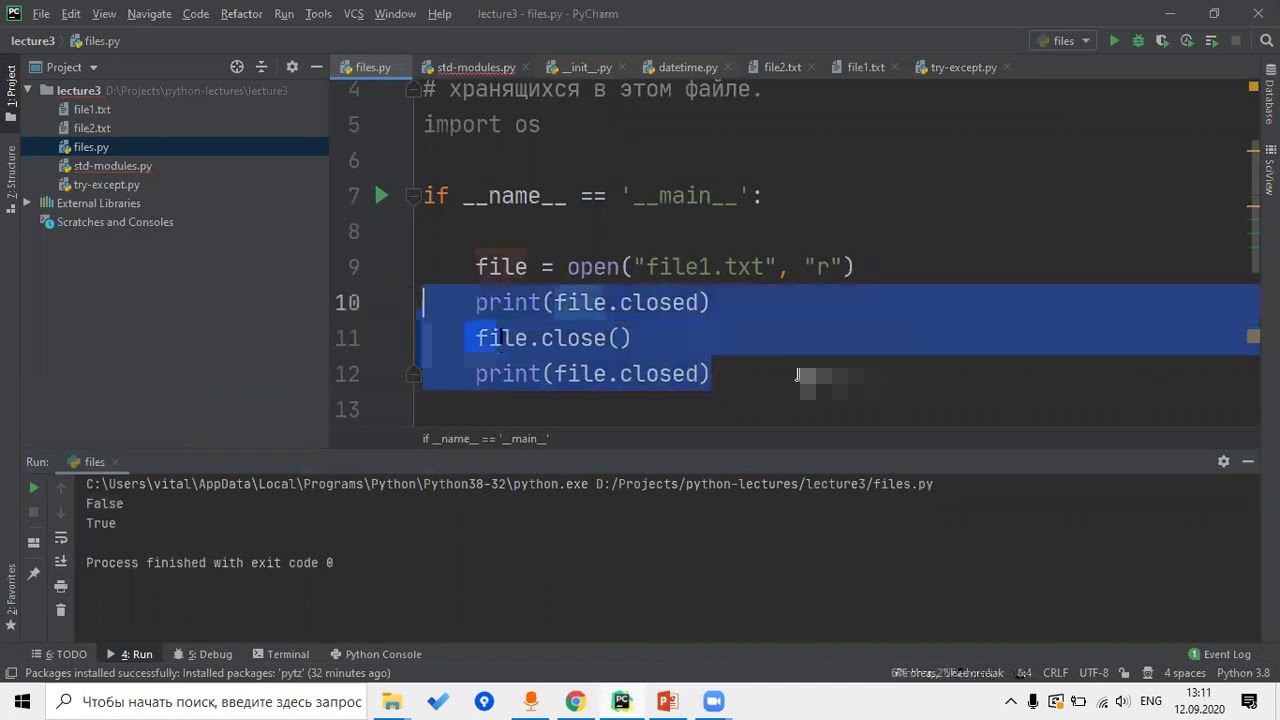Viewport: 1280px width, 720px height.
Task: Open the Navigate menu
Action: coord(149,14)
